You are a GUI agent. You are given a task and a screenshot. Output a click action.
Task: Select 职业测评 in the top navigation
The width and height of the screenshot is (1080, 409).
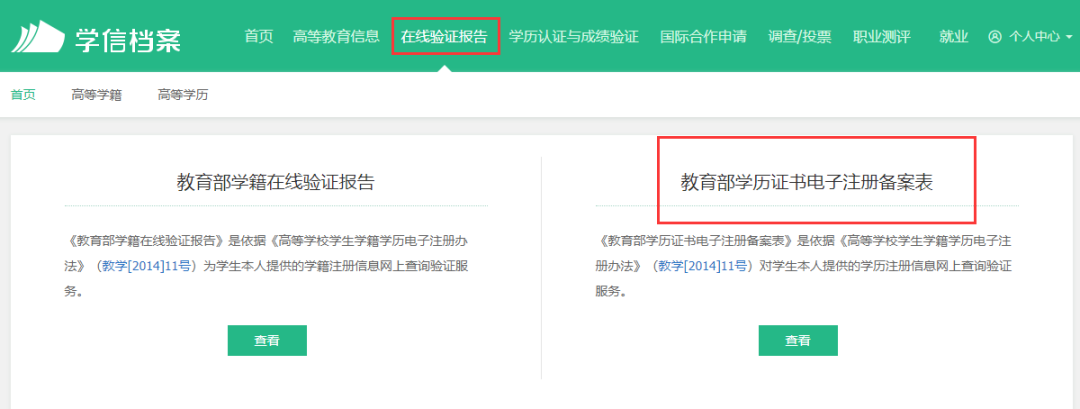click(x=882, y=37)
